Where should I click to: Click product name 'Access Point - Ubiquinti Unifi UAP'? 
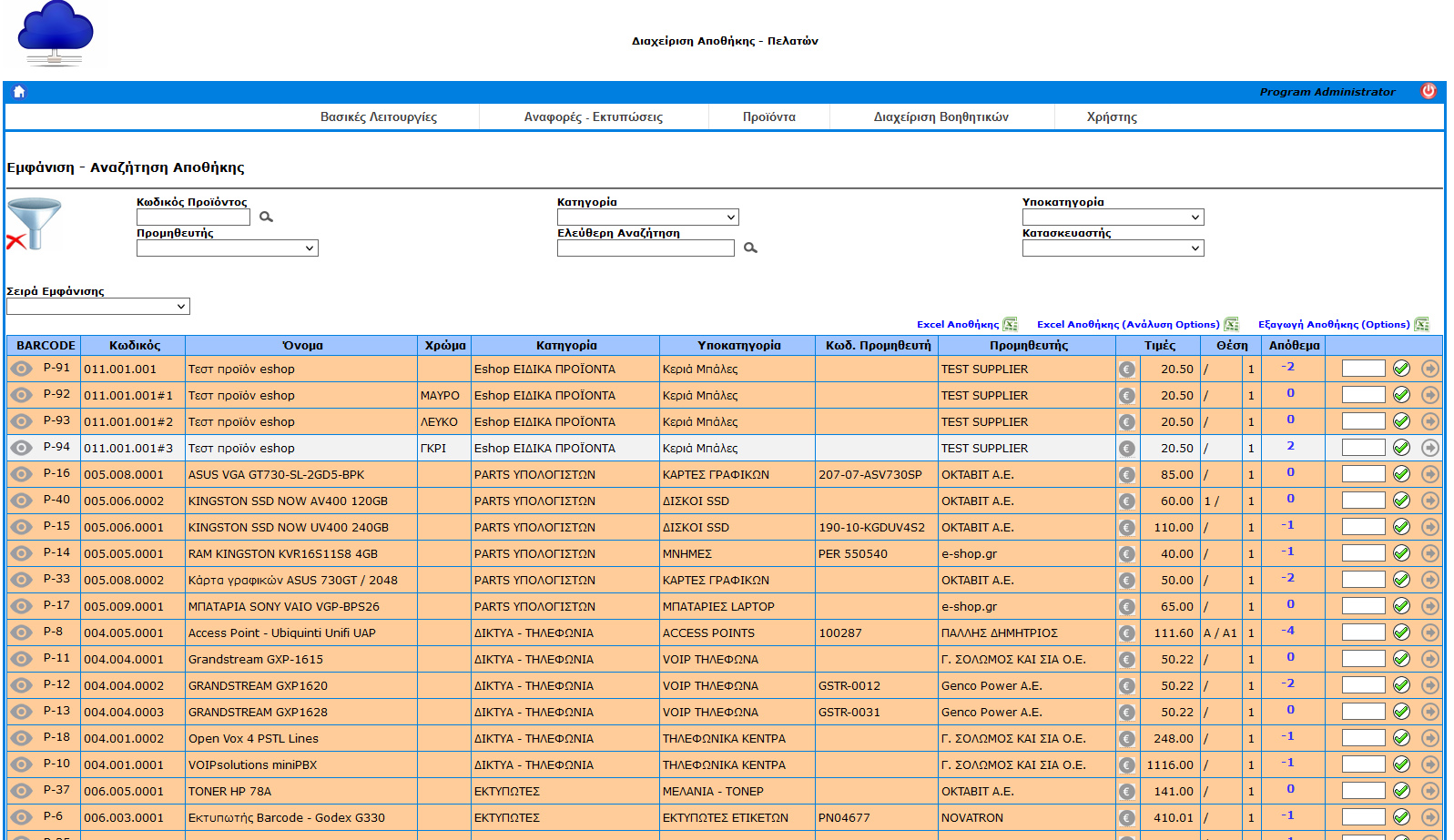coord(282,633)
